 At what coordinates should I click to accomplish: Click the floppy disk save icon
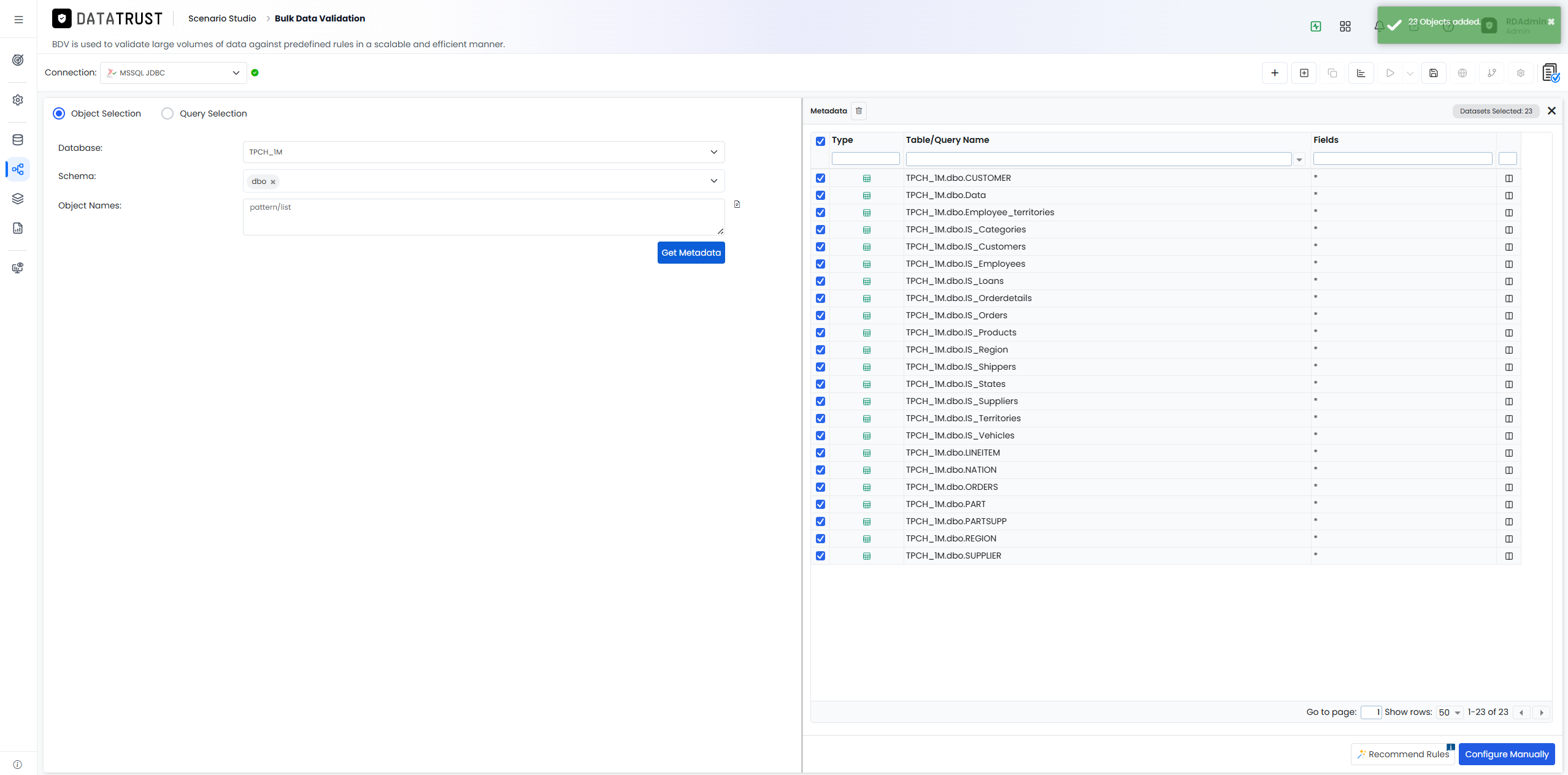(x=1434, y=73)
